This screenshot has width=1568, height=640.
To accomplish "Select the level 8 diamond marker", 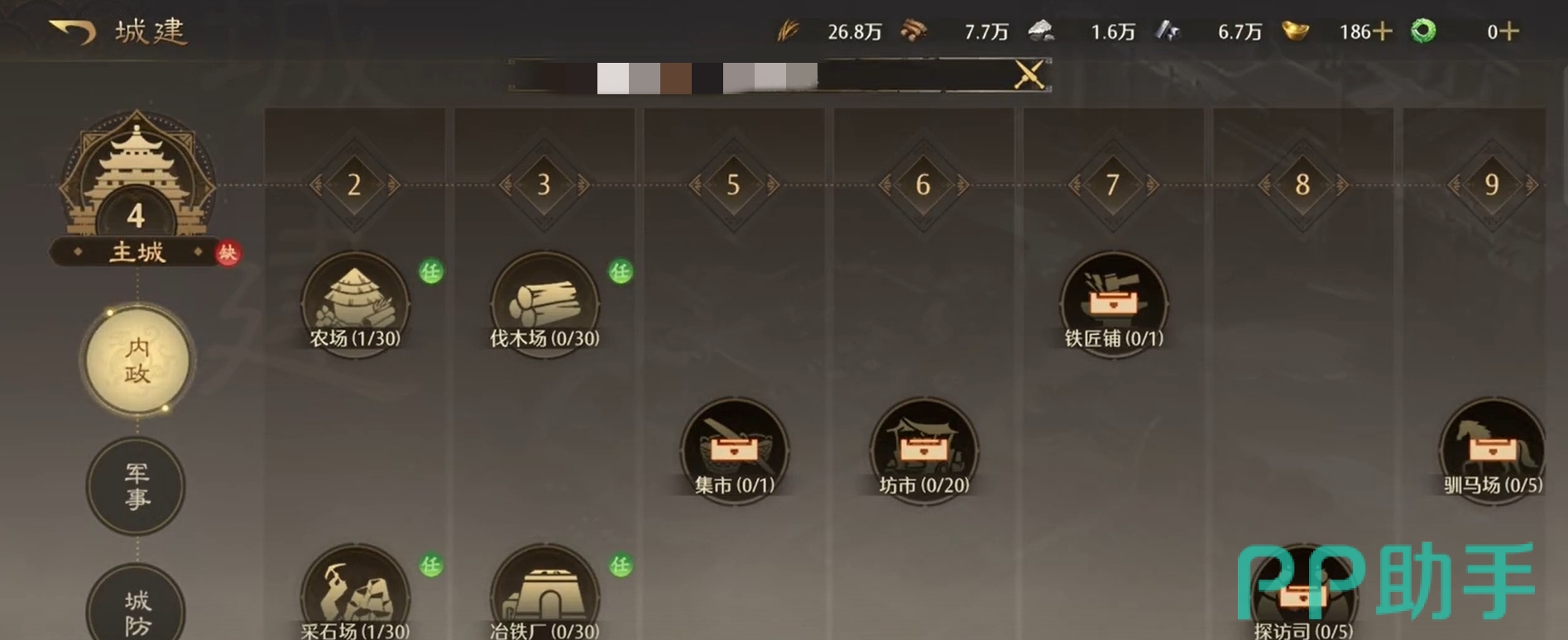I will (x=1302, y=184).
